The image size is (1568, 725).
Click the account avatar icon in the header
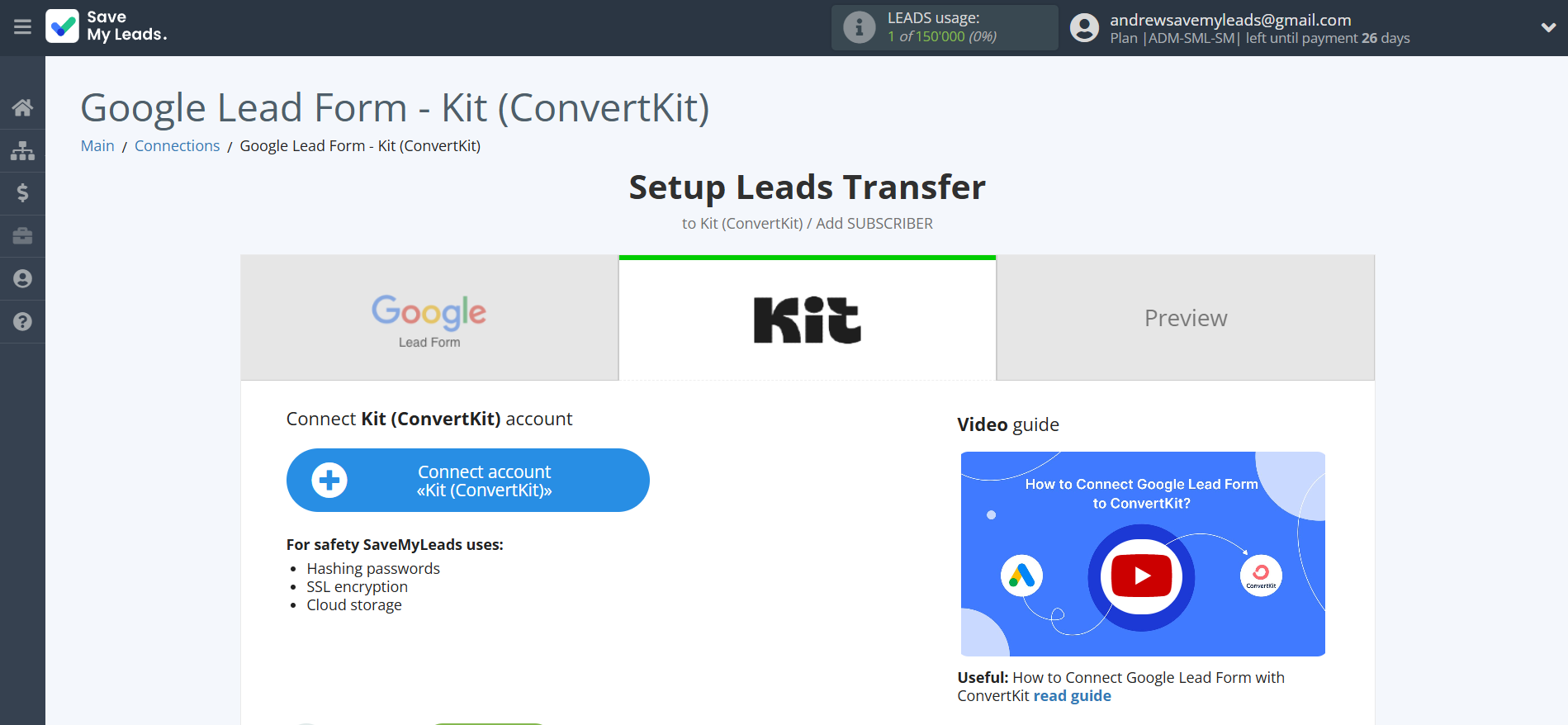[x=1084, y=28]
